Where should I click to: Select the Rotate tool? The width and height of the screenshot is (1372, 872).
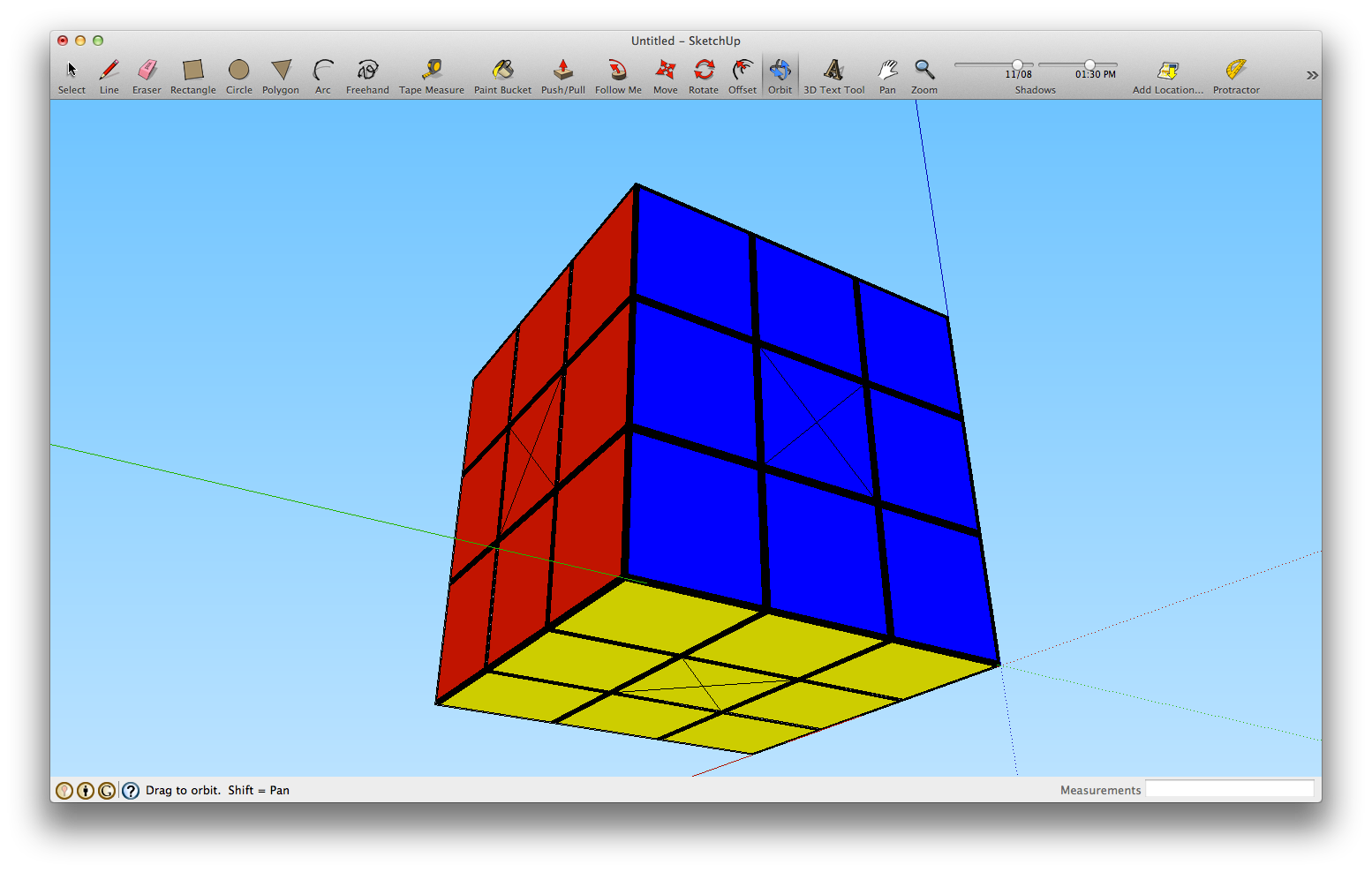[704, 71]
